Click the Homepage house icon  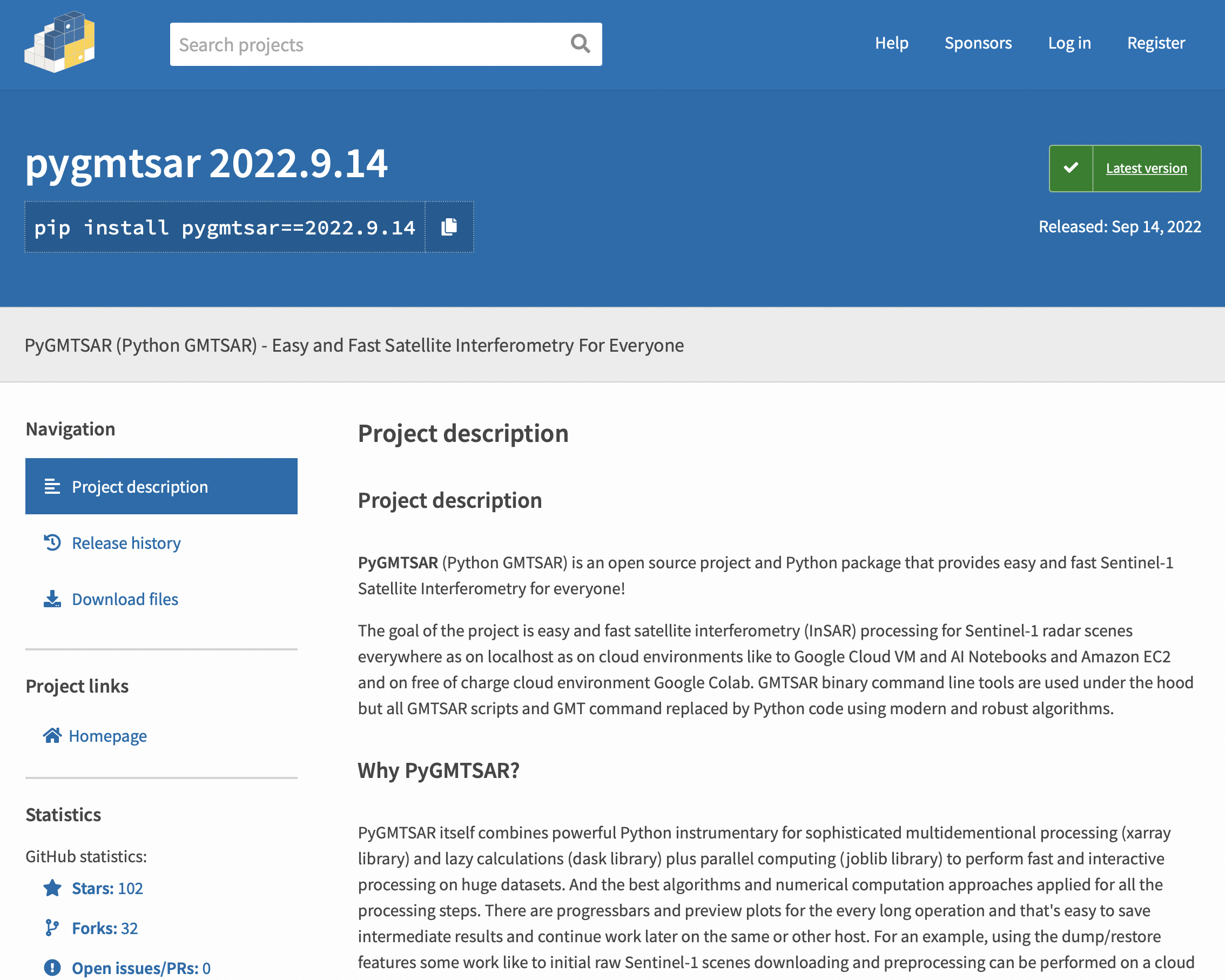click(x=52, y=735)
